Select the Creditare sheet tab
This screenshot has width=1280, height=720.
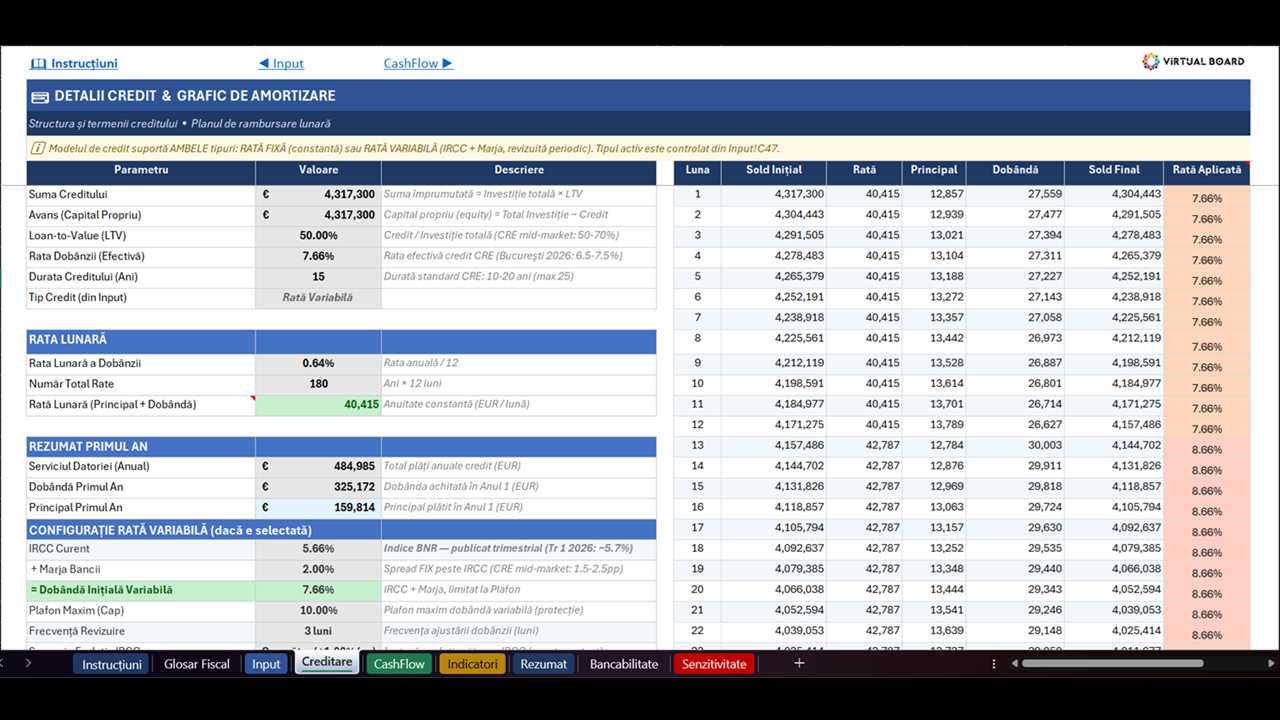click(x=327, y=663)
